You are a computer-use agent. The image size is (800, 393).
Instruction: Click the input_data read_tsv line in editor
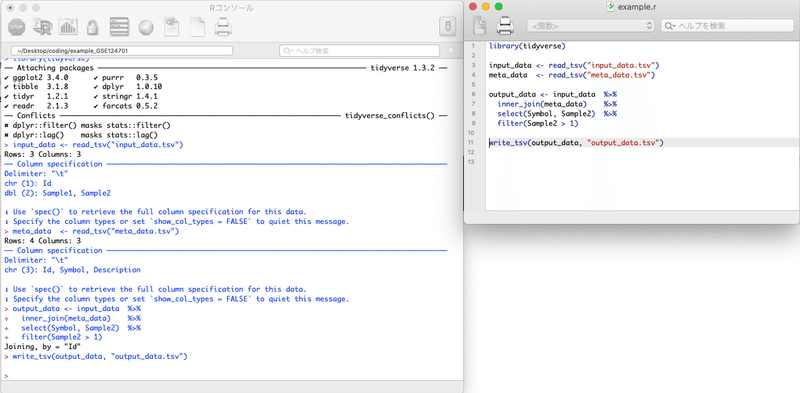click(575, 65)
